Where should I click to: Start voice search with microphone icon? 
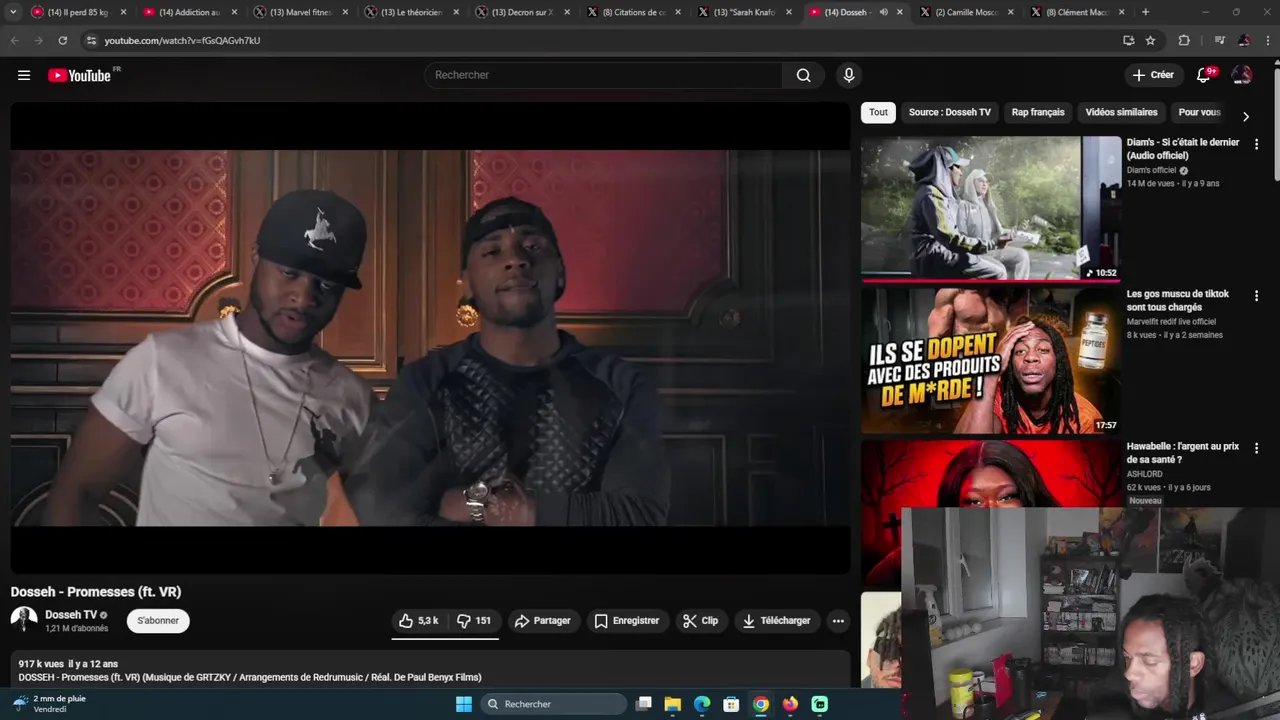pyautogui.click(x=849, y=75)
